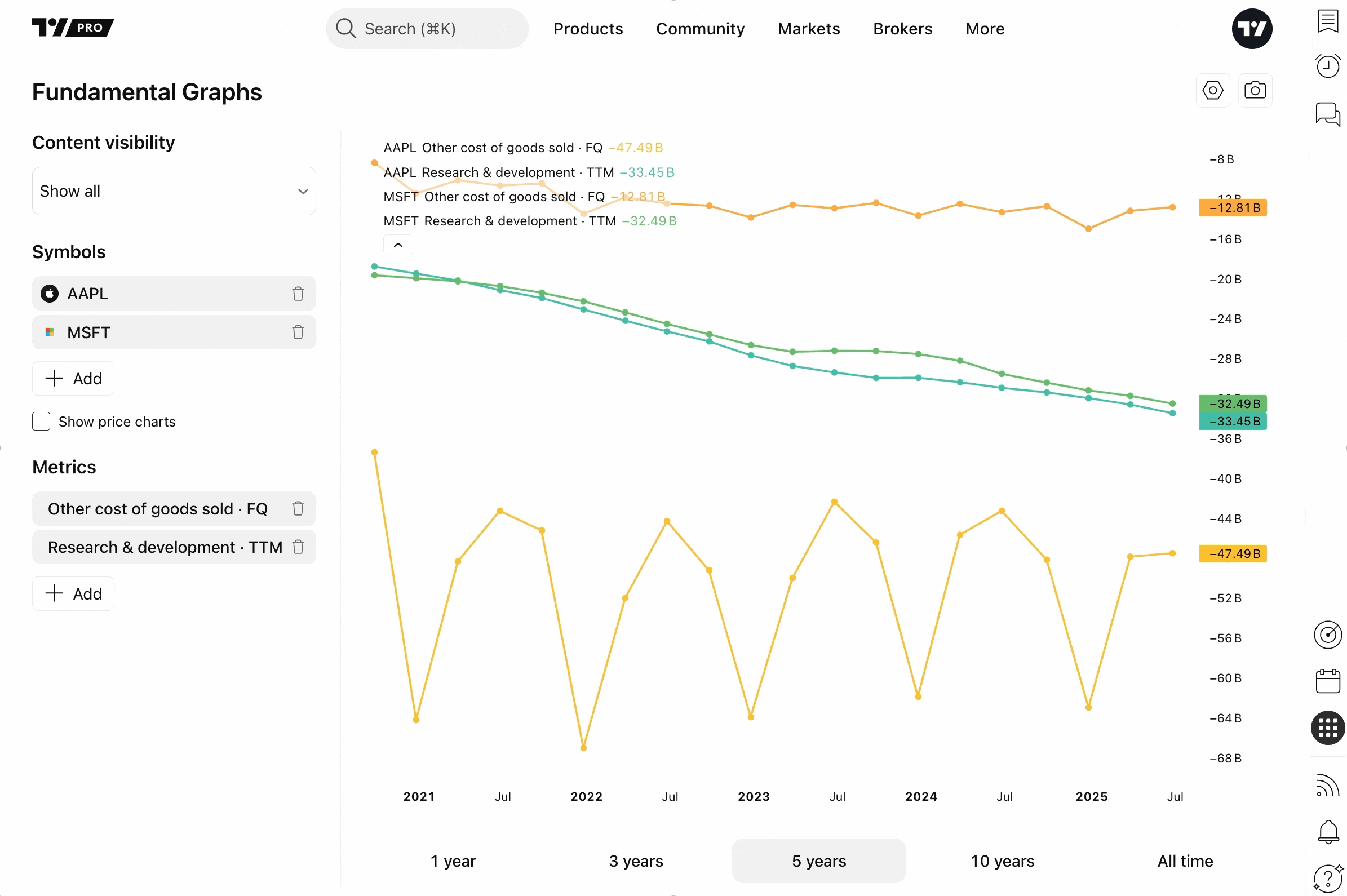Click the -40B value on price axis
Image resolution: width=1347 pixels, height=896 pixels.
coord(1225,478)
